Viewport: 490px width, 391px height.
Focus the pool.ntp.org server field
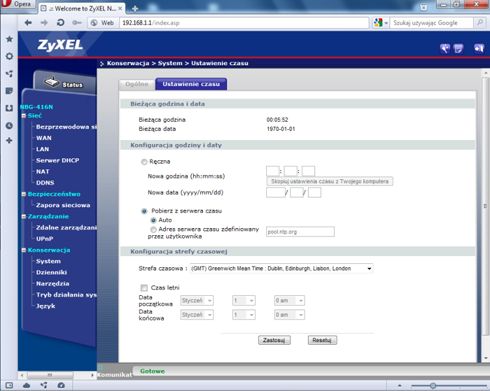click(300, 232)
